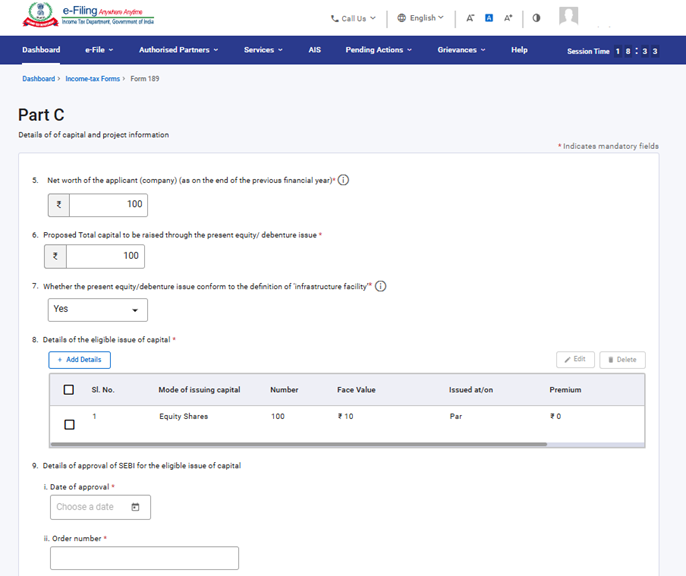686x576 pixels.
Task: Open the e-File menu
Action: pyautogui.click(x=99, y=50)
